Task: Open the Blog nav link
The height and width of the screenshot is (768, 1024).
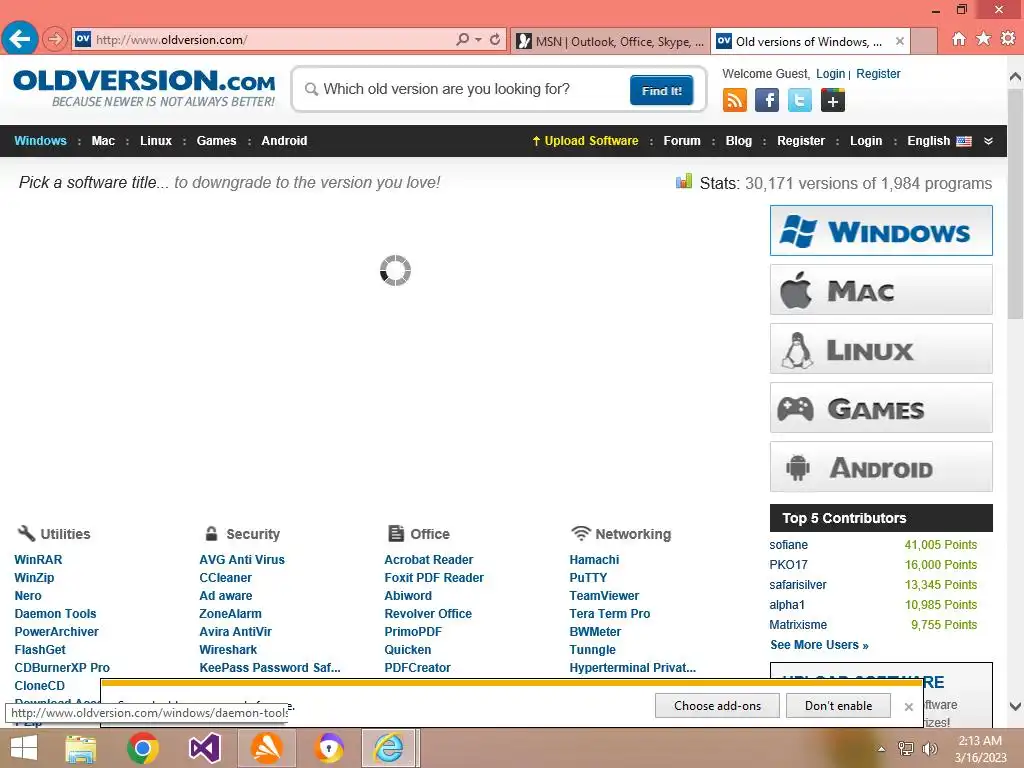Action: (739, 140)
